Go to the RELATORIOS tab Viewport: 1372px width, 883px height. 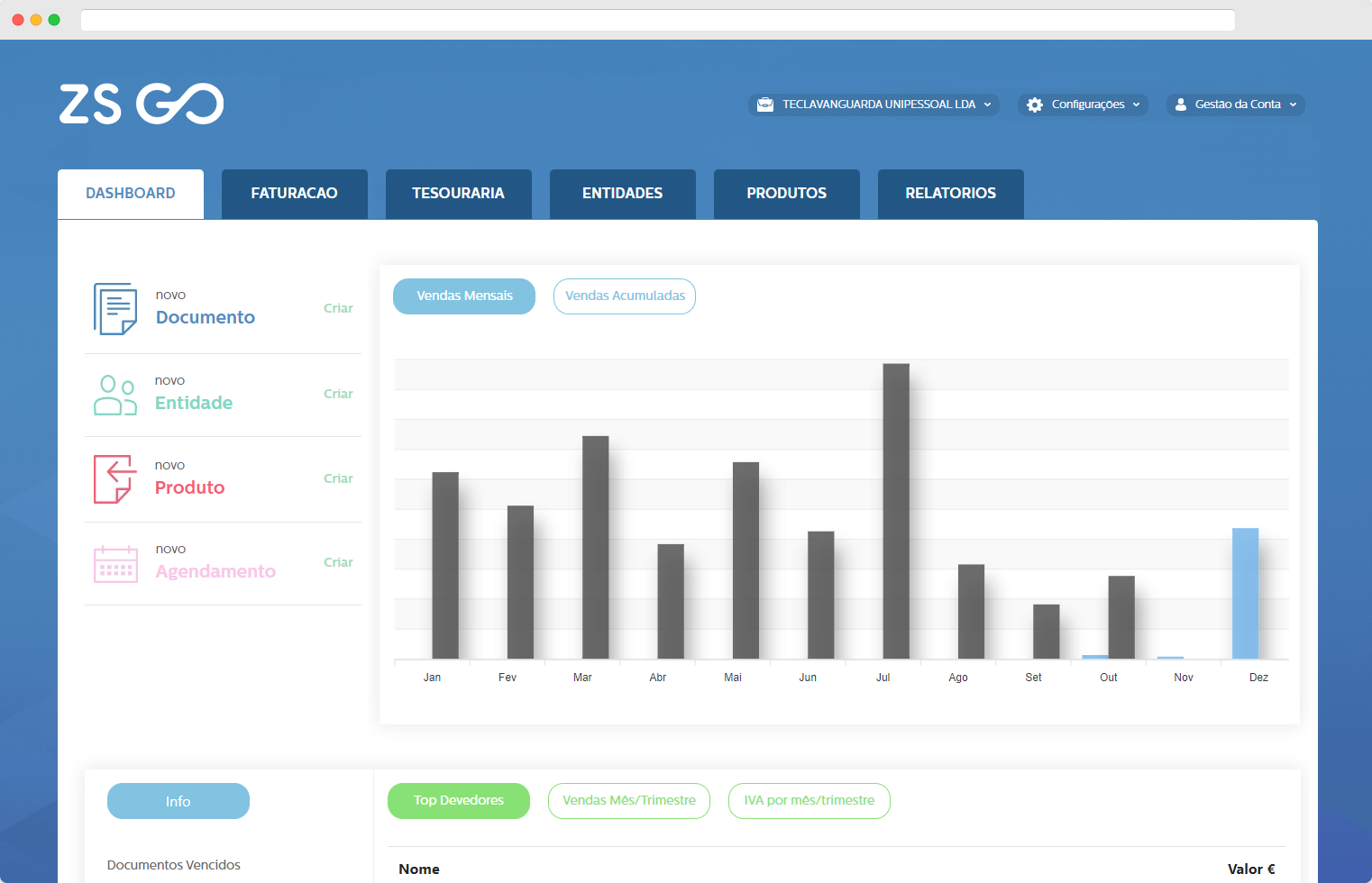[x=951, y=194]
